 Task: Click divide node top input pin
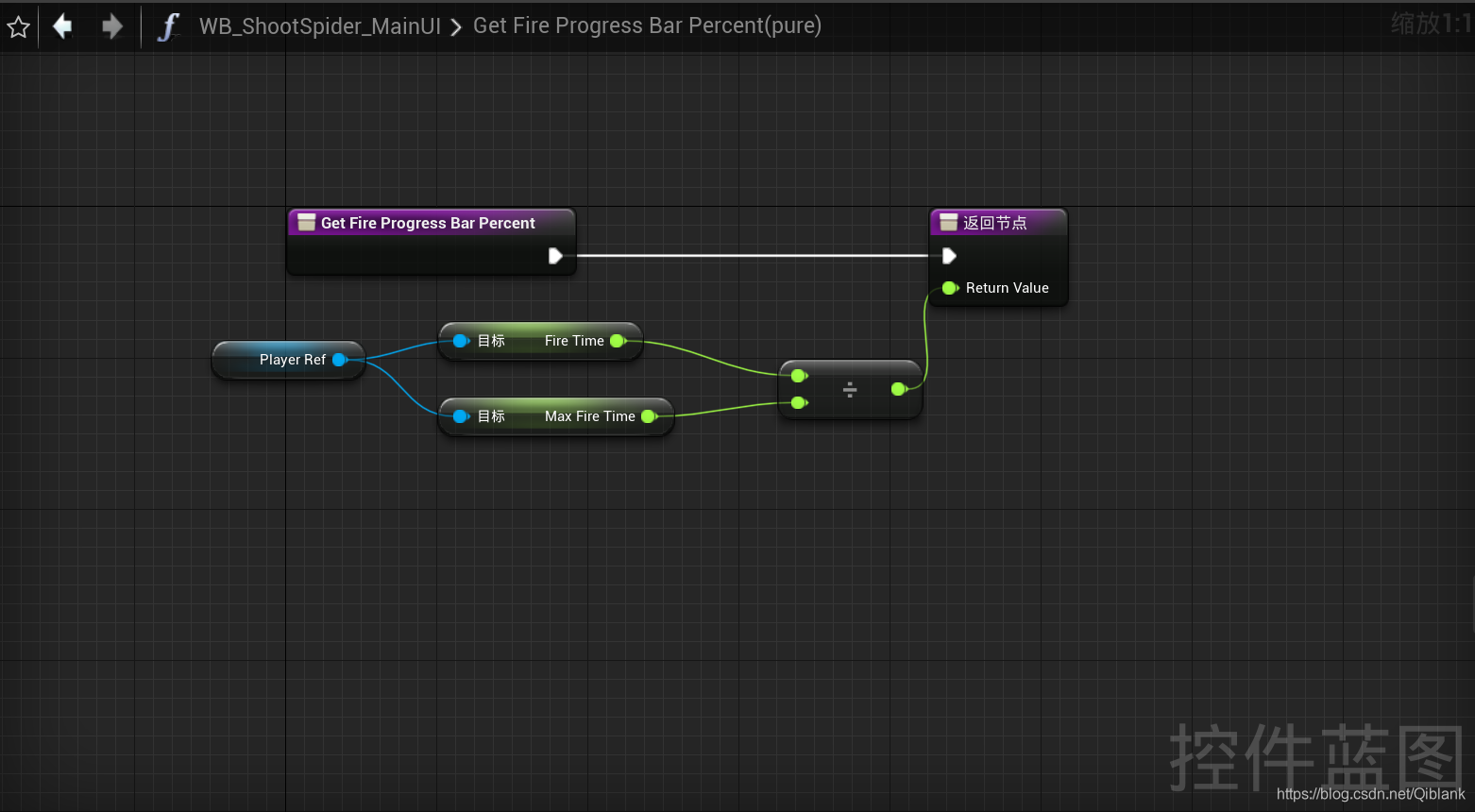(x=799, y=376)
